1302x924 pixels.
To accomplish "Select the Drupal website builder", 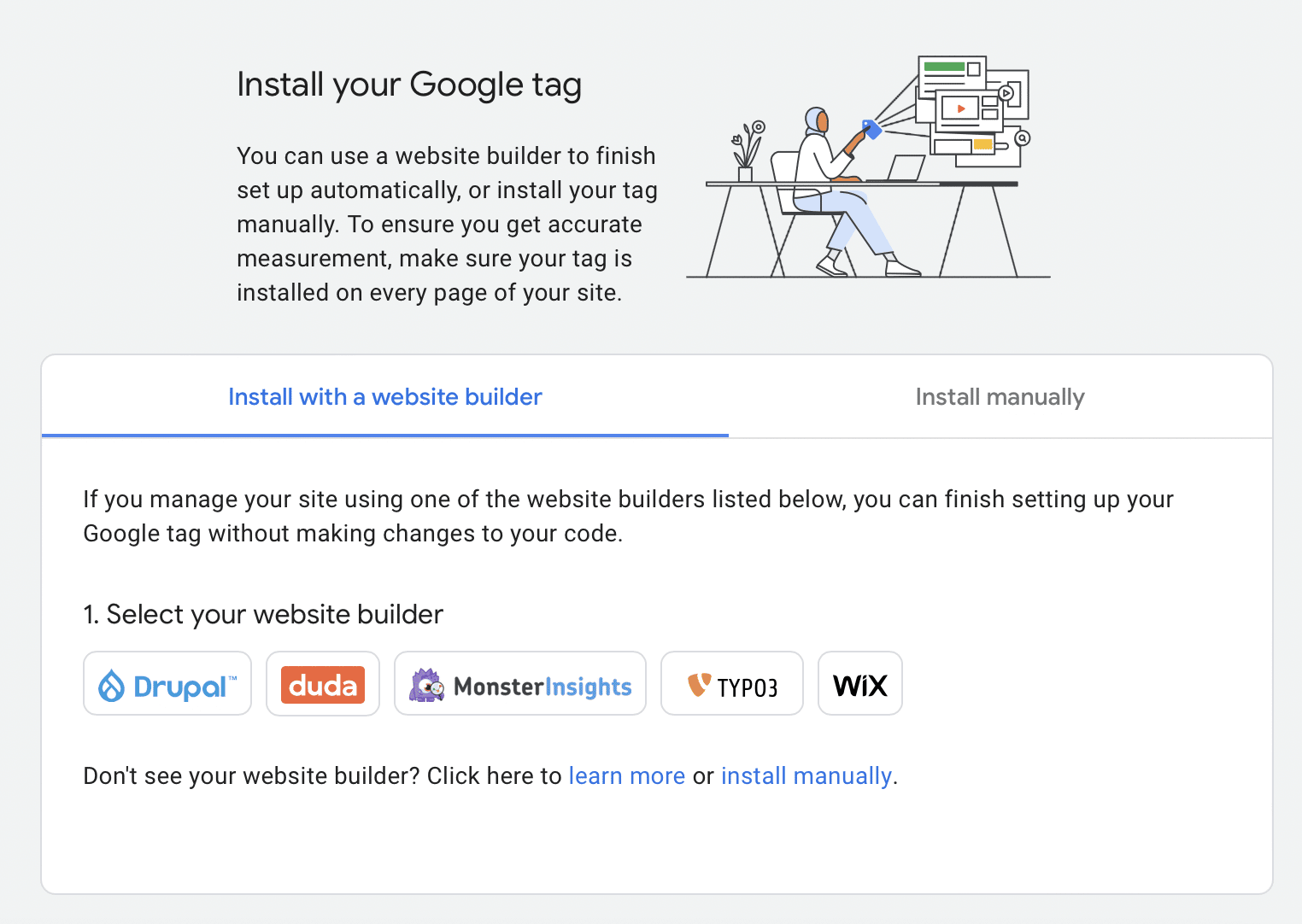I will (167, 683).
